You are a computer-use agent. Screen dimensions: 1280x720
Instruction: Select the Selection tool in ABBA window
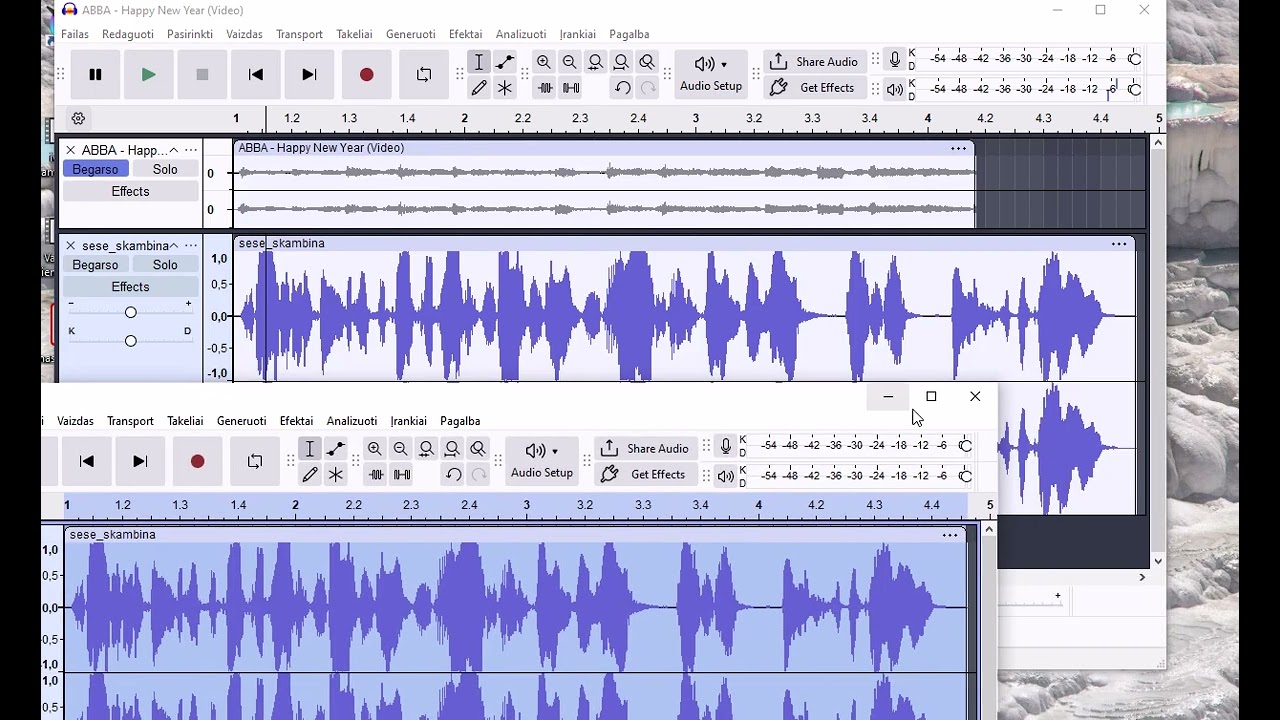point(479,62)
